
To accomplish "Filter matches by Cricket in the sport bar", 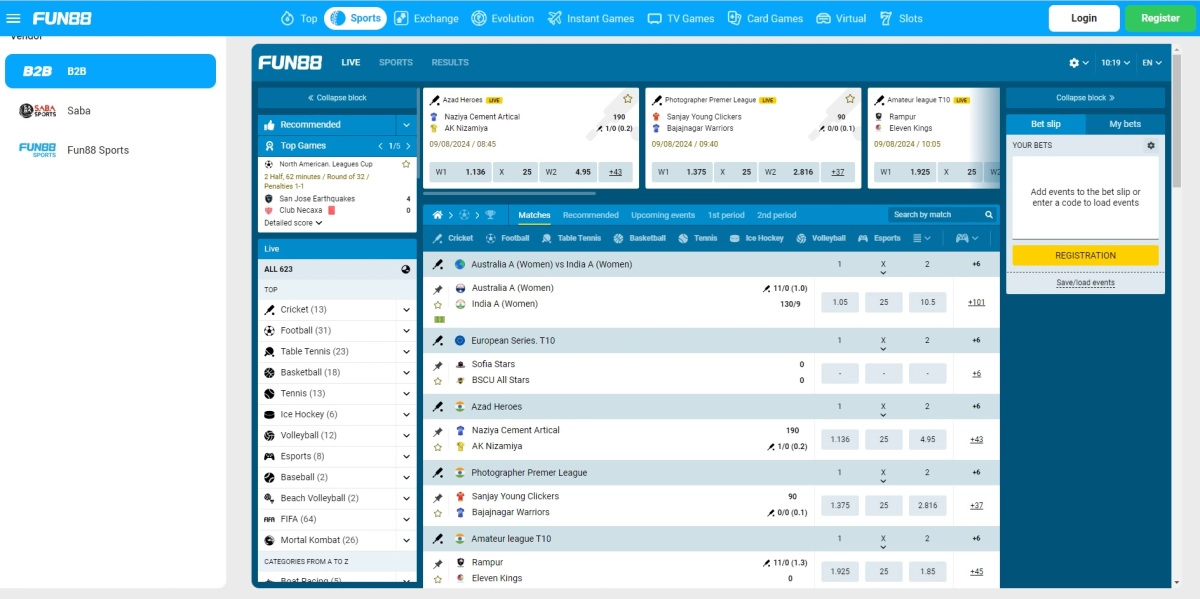I will (x=453, y=238).
